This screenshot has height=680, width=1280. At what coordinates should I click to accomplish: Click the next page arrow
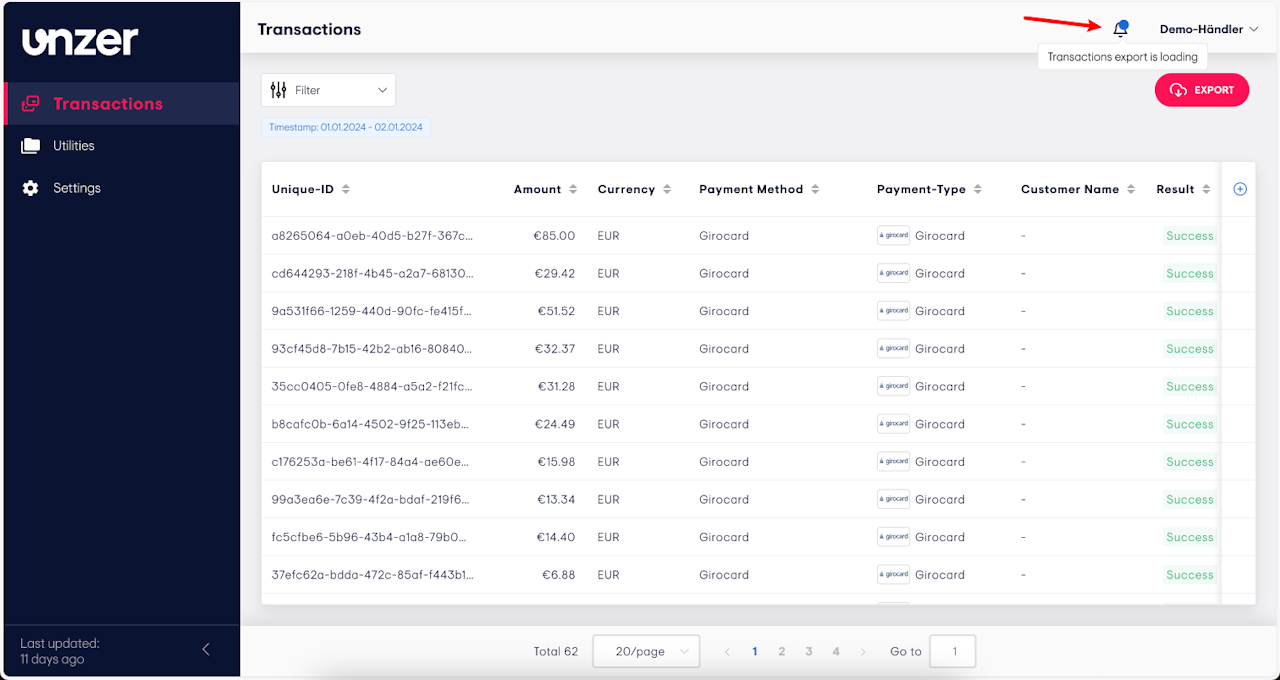[x=863, y=652]
